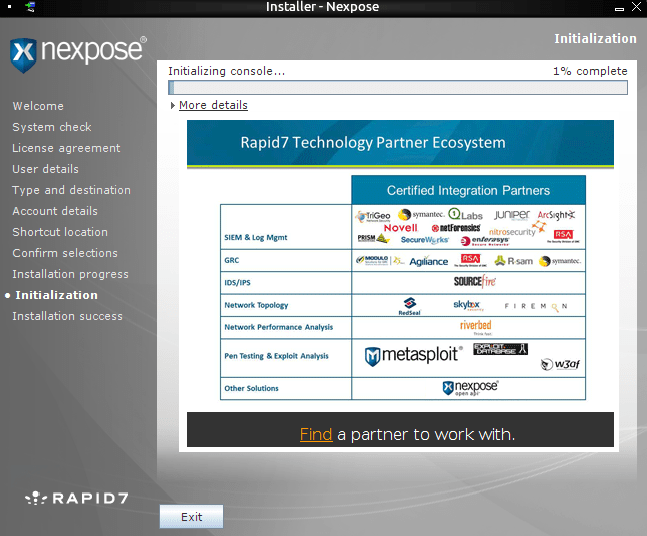Click the Agiliance logo
The image size is (647, 536).
(x=428, y=262)
